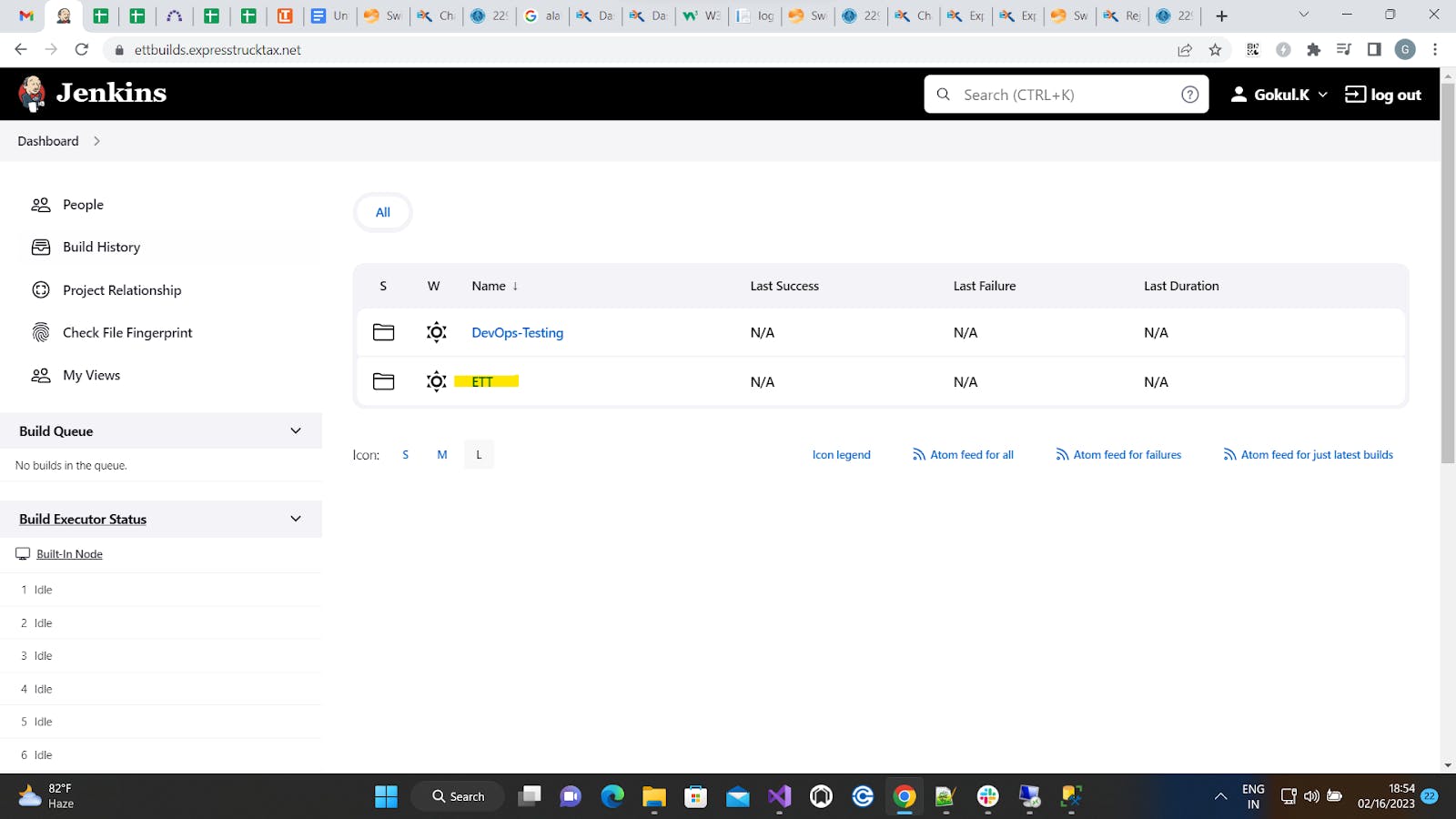This screenshot has width=1456, height=819.
Task: Open the Built-In Node link
Action: [69, 554]
